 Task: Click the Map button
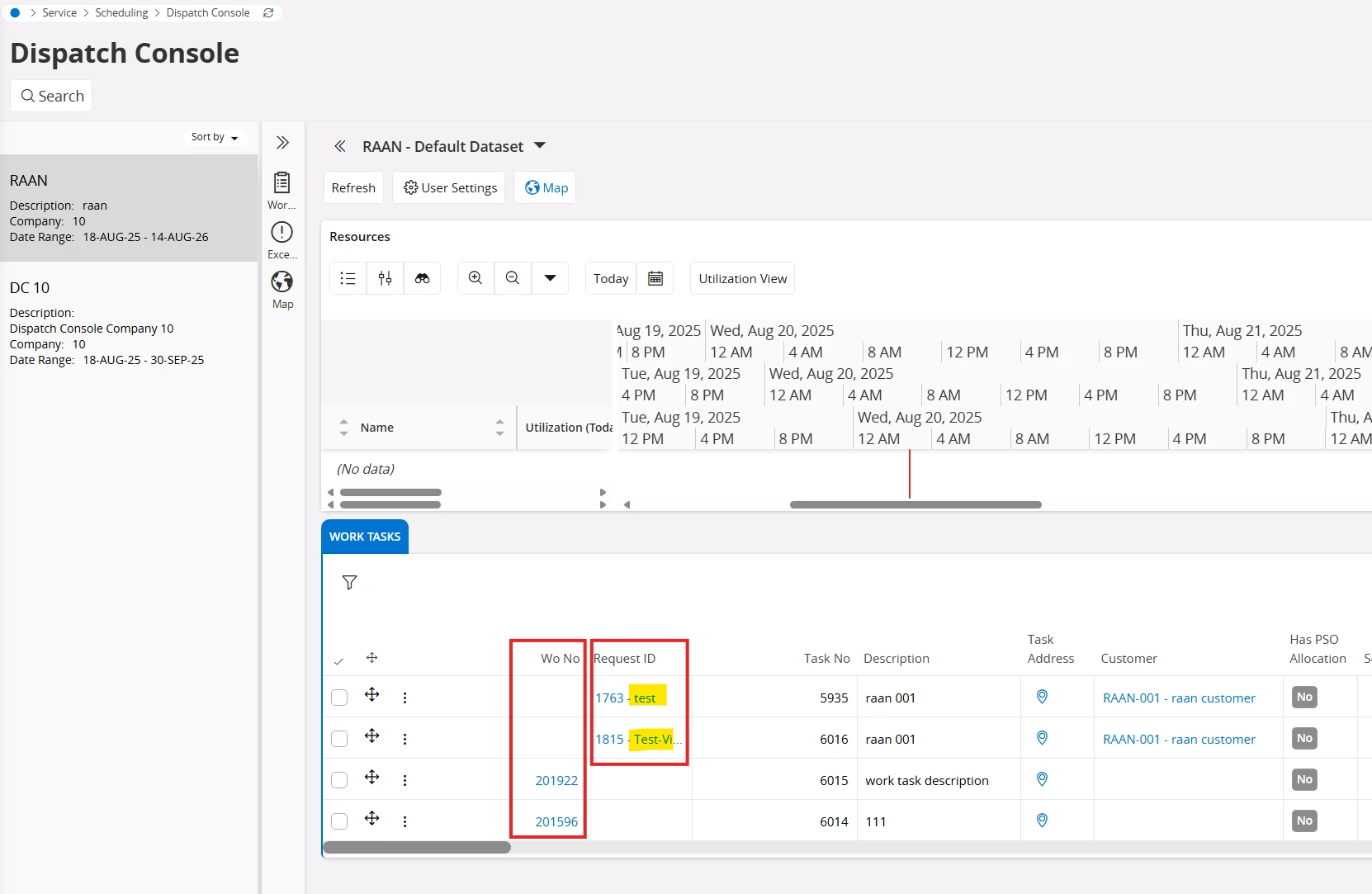pyautogui.click(x=546, y=187)
